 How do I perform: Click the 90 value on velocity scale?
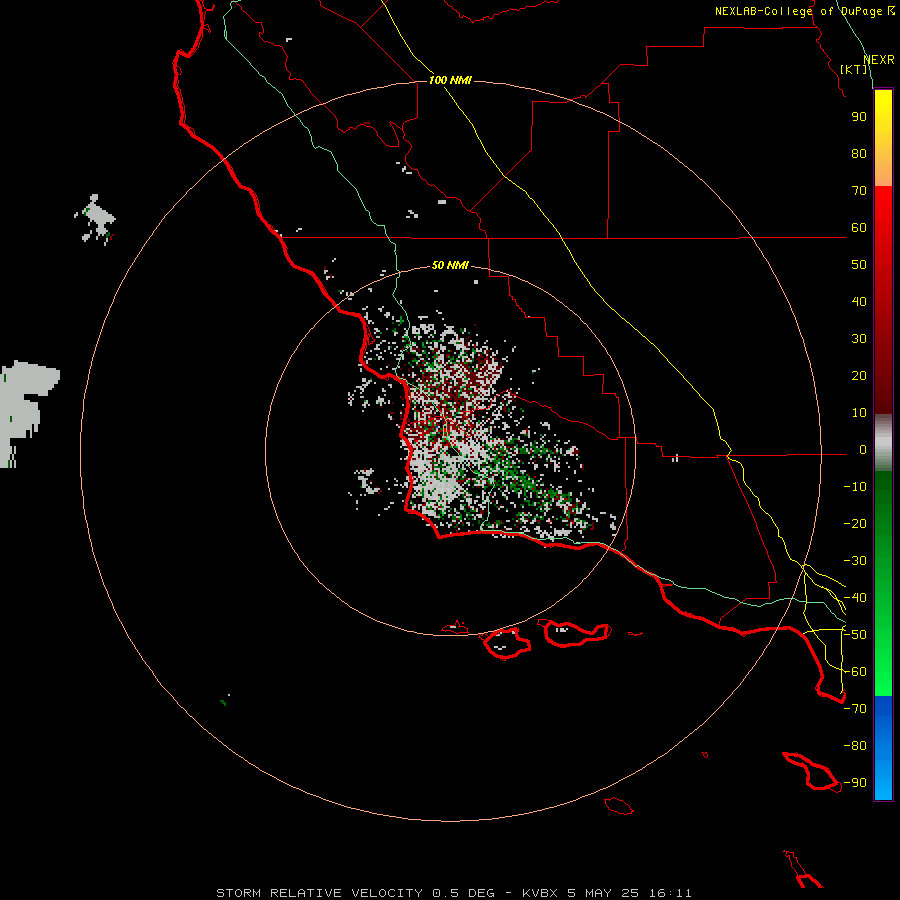859,117
